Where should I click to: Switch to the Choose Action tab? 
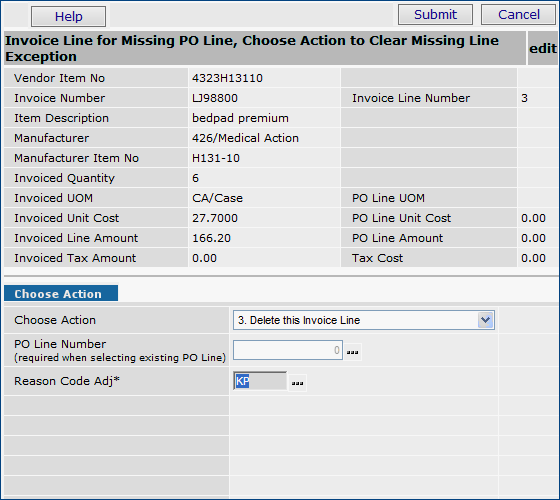pos(61,293)
